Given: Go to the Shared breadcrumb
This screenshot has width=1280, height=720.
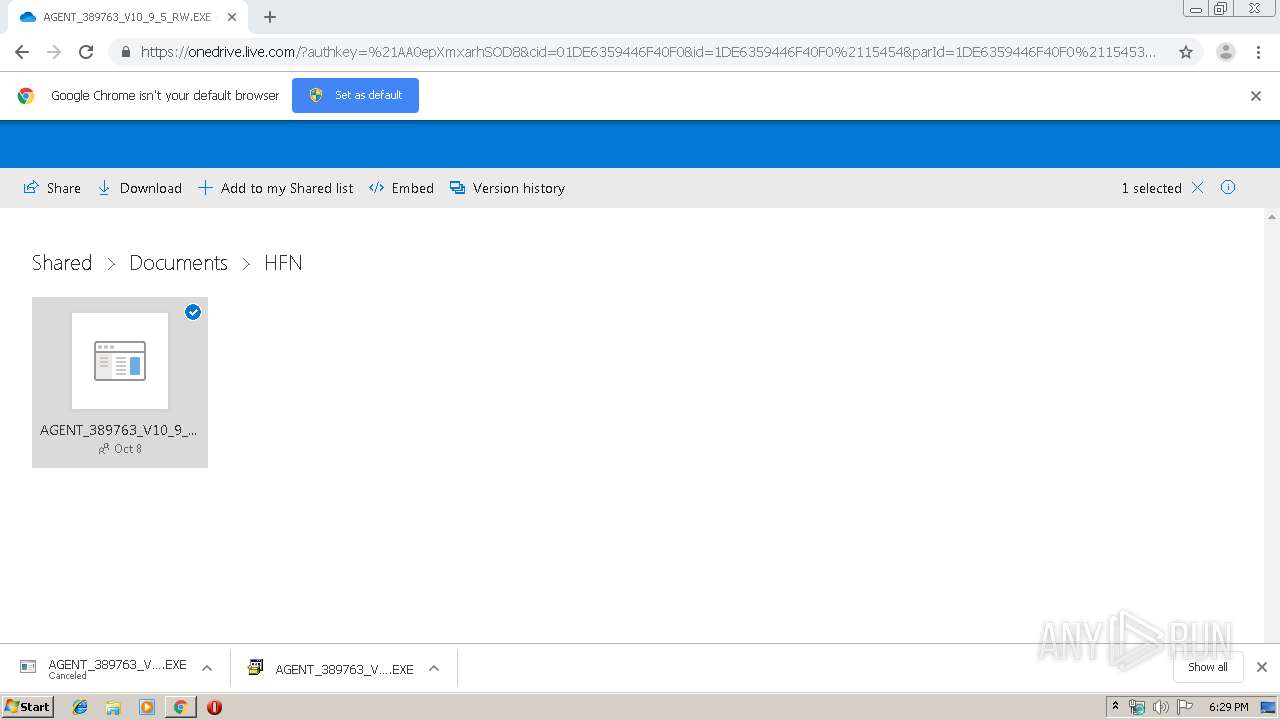Looking at the screenshot, I should [62, 263].
